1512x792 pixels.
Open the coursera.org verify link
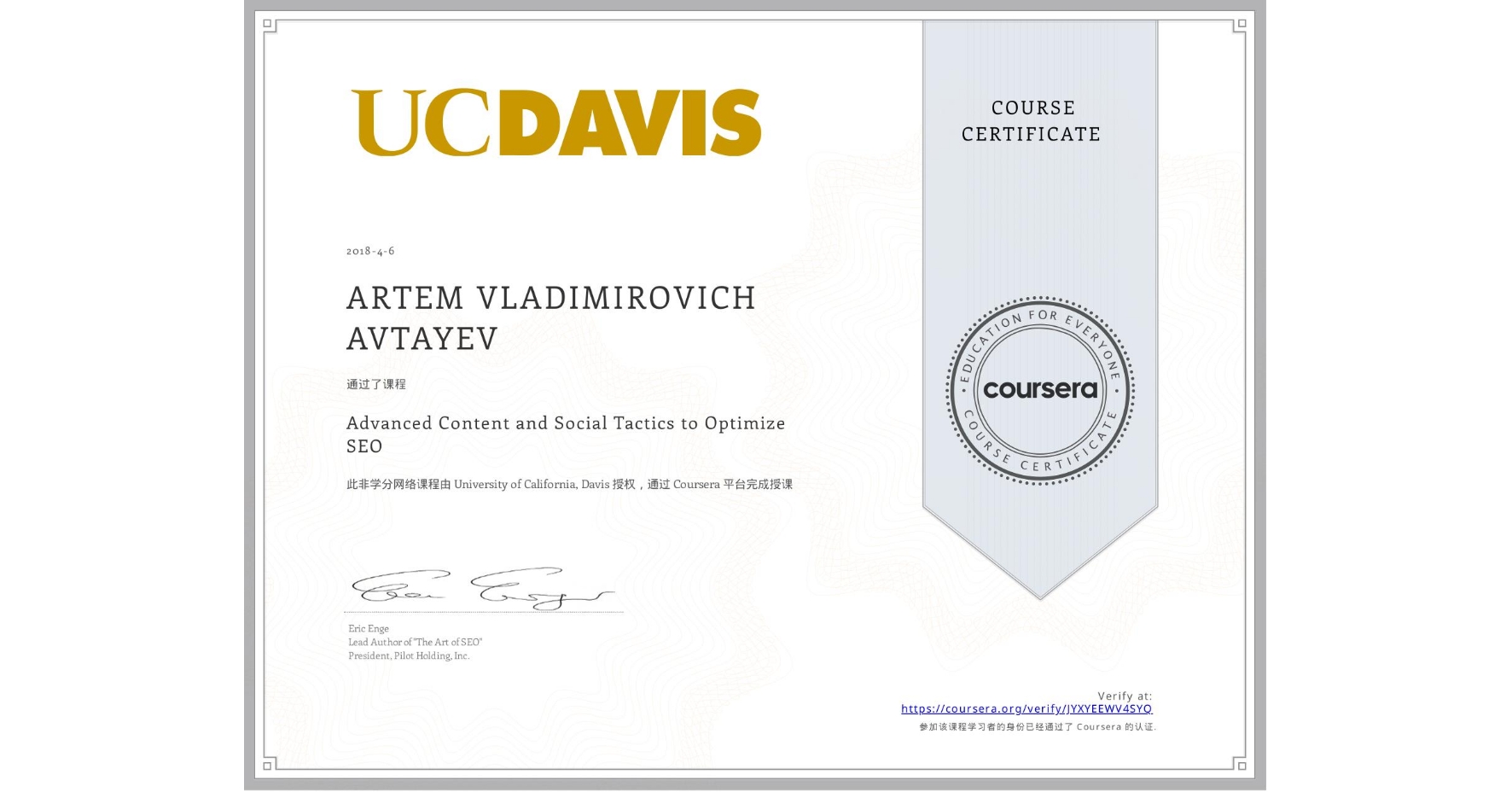tap(1026, 708)
